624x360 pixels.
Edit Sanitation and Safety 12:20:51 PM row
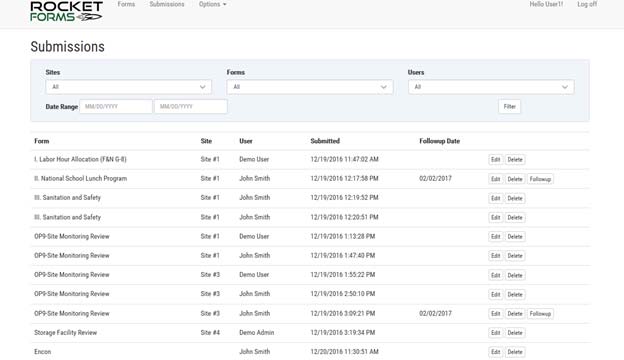tap(495, 218)
